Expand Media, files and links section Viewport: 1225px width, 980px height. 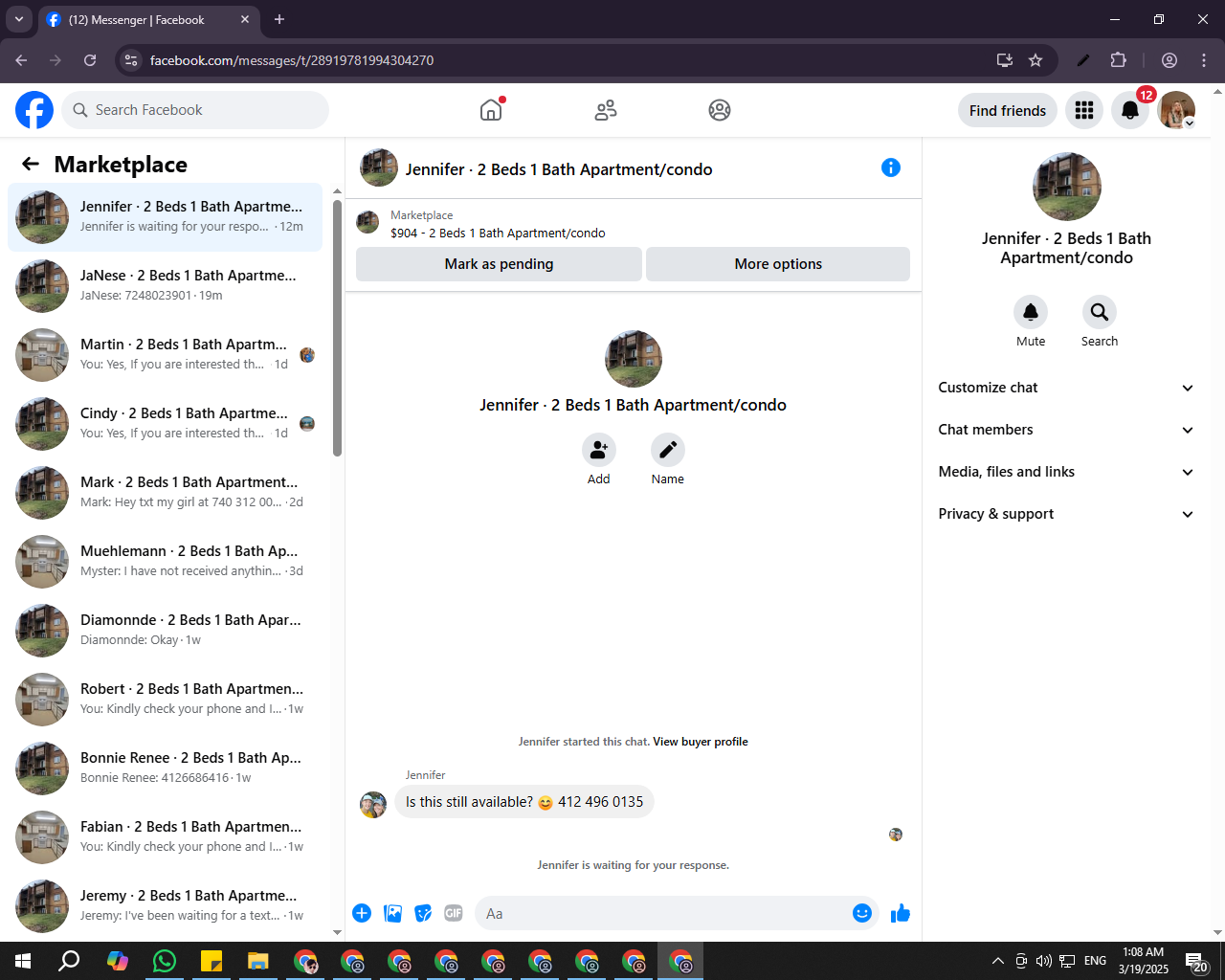(x=1066, y=472)
